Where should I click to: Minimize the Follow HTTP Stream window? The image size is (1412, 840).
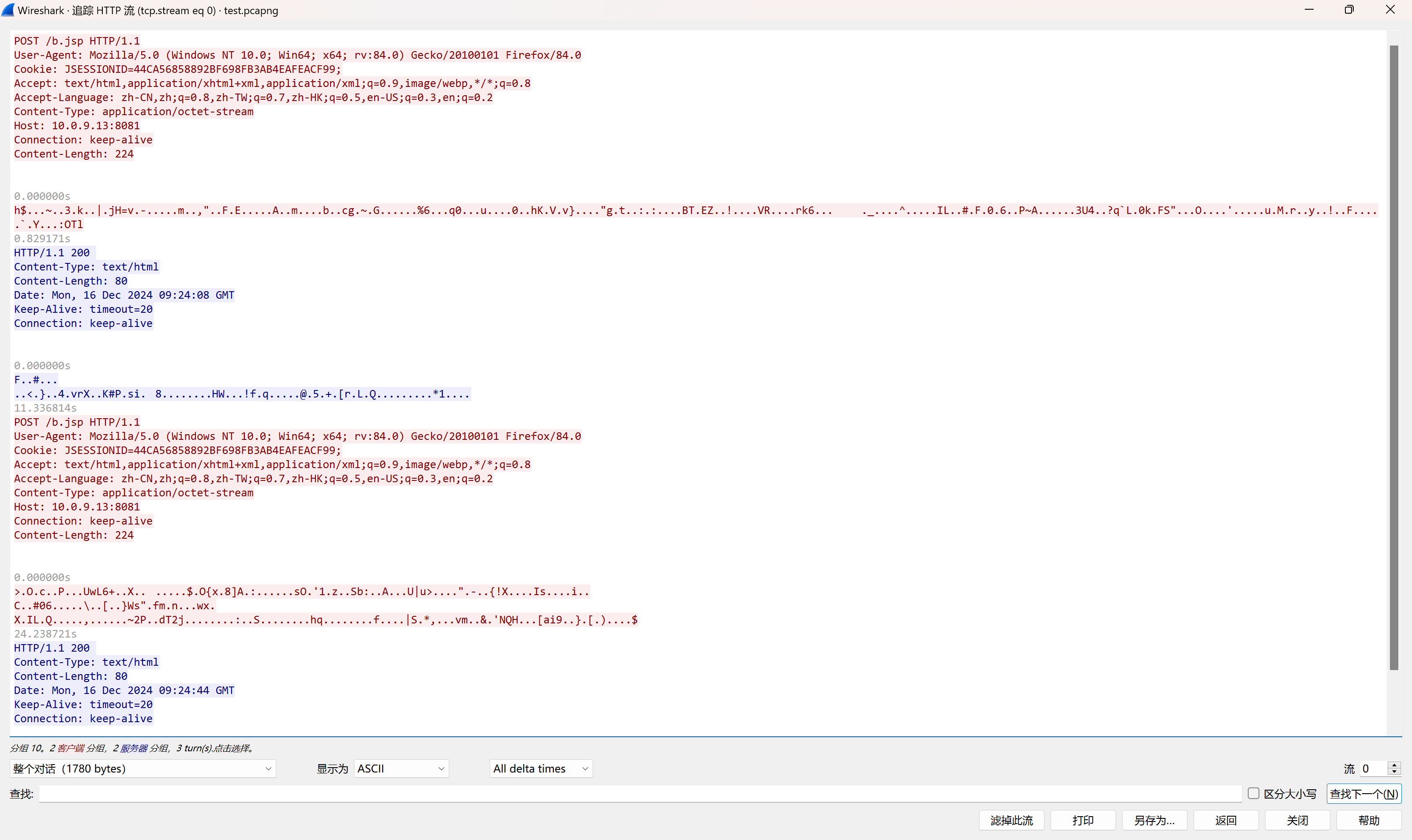1308,10
